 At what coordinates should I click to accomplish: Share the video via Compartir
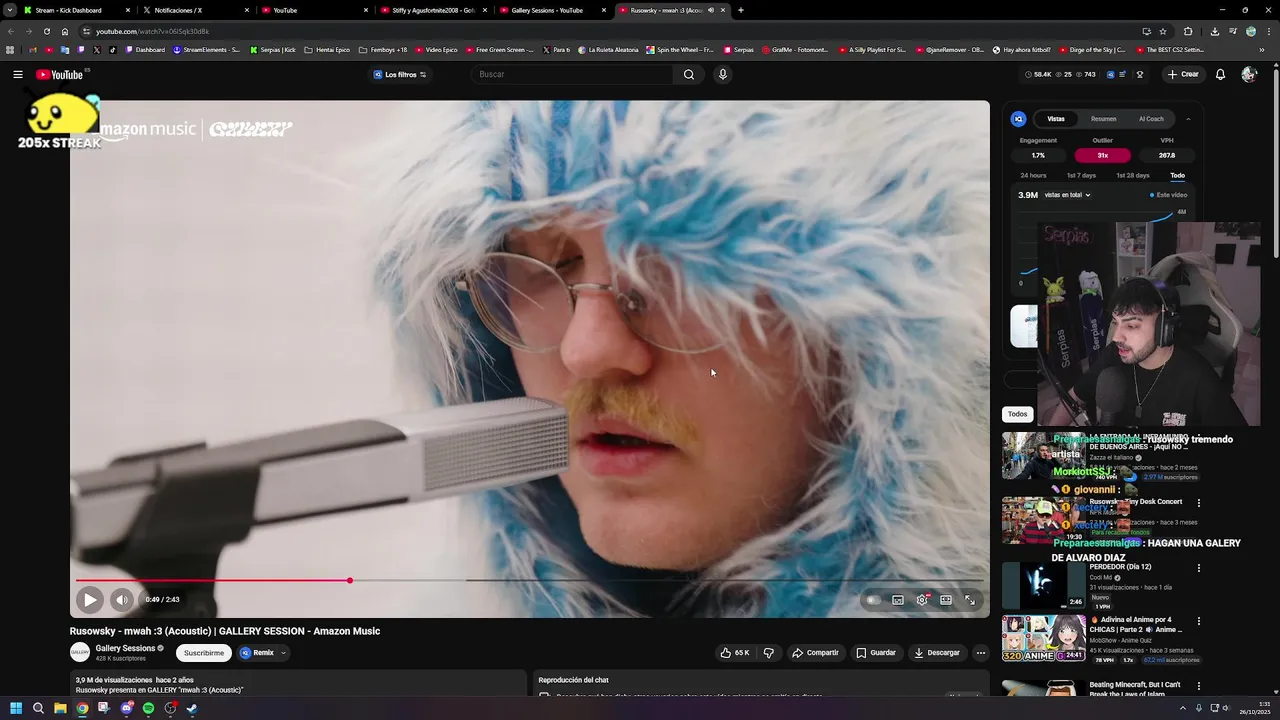pos(815,653)
